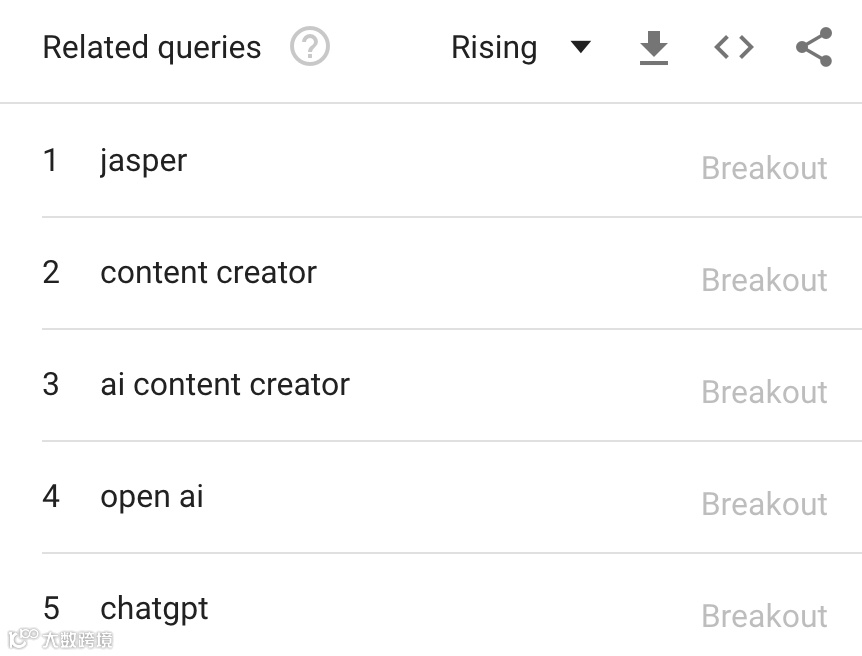
Task: Share the Related queries widget
Action: click(x=813, y=46)
